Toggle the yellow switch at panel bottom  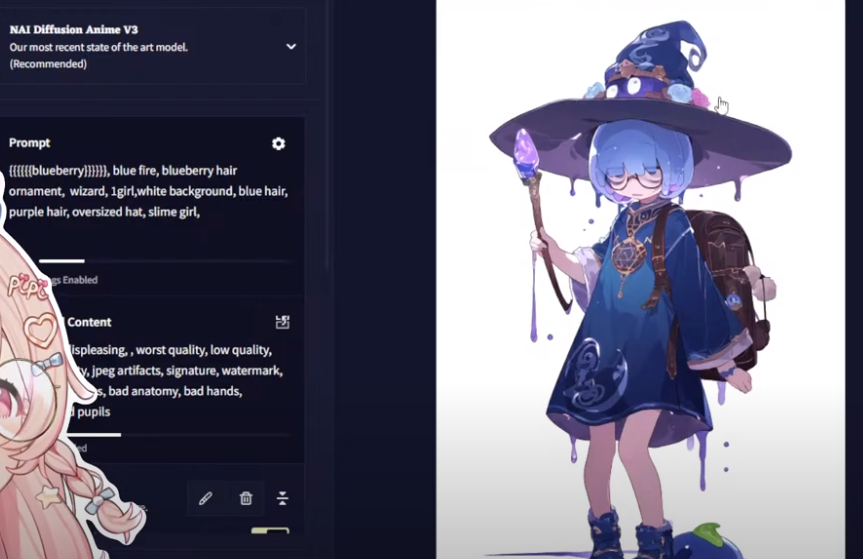point(270,531)
